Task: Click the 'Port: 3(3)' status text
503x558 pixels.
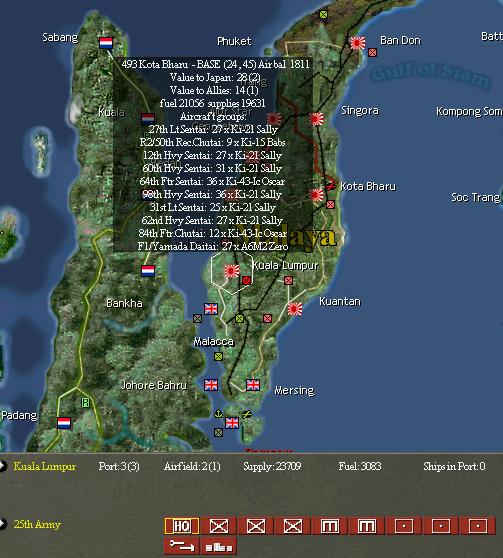Action: pos(119,466)
